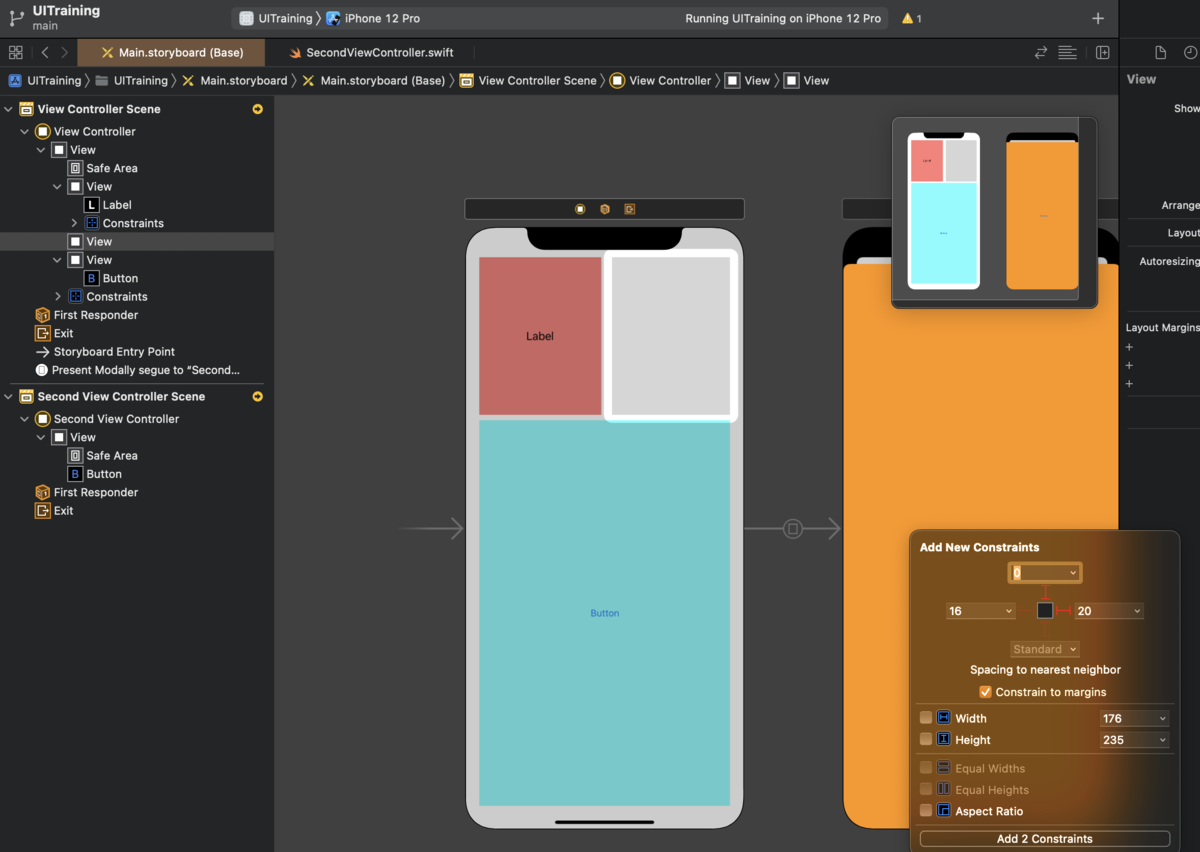The image size is (1200, 852).
Task: Select Button row under Second View Controller
Action: pos(136,474)
